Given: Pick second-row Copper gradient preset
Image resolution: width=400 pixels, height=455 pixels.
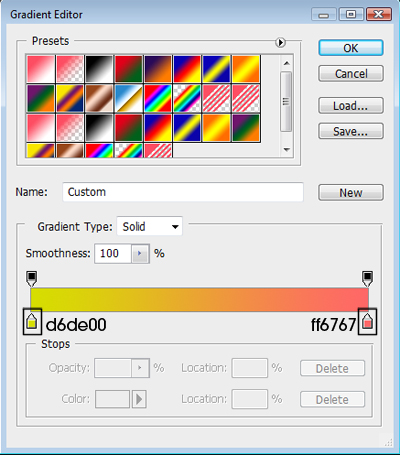Looking at the screenshot, I should [99, 98].
